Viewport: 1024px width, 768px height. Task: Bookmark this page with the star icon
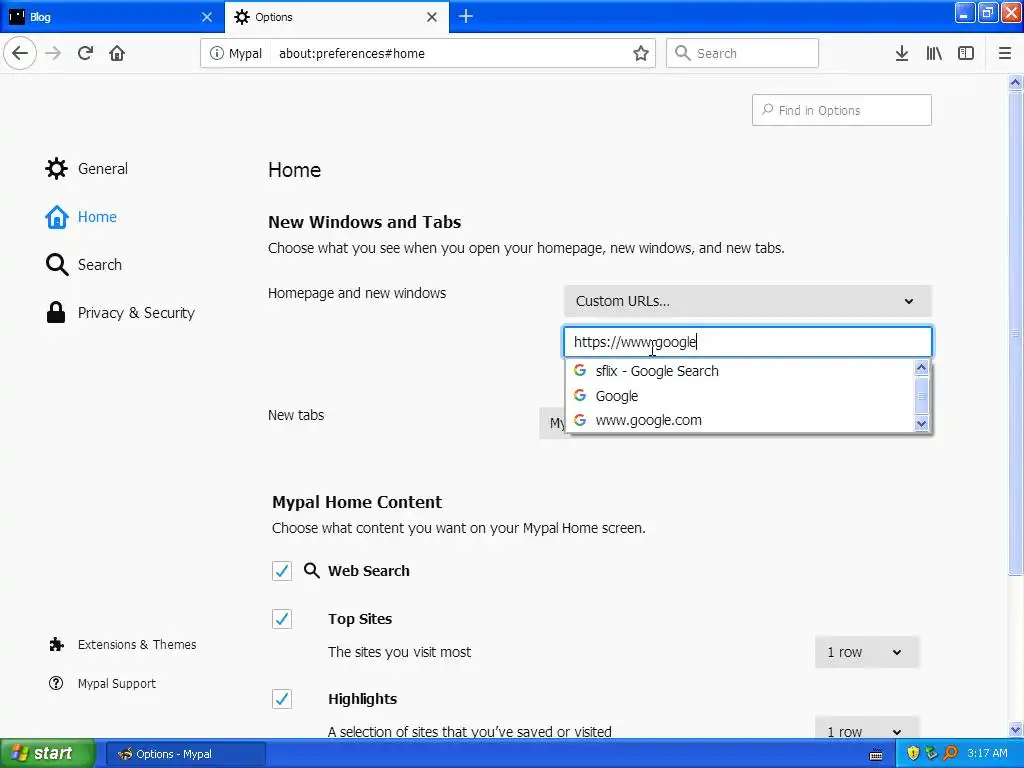pos(641,54)
